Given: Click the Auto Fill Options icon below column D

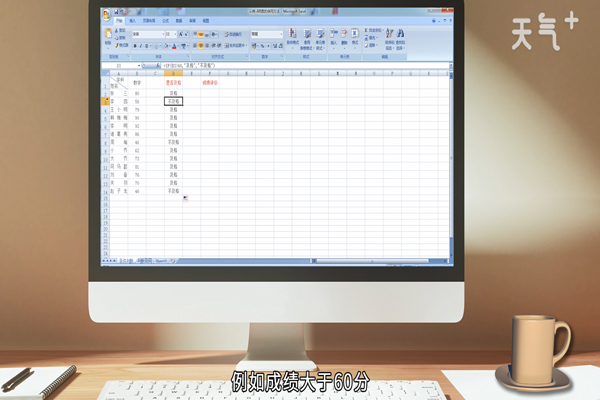Looking at the screenshot, I should pos(185,198).
